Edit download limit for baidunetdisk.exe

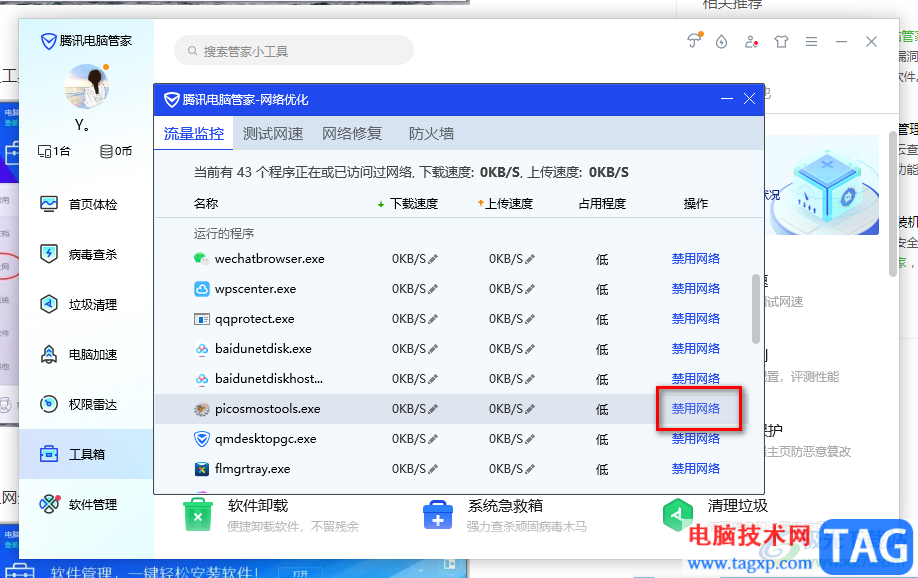point(433,349)
